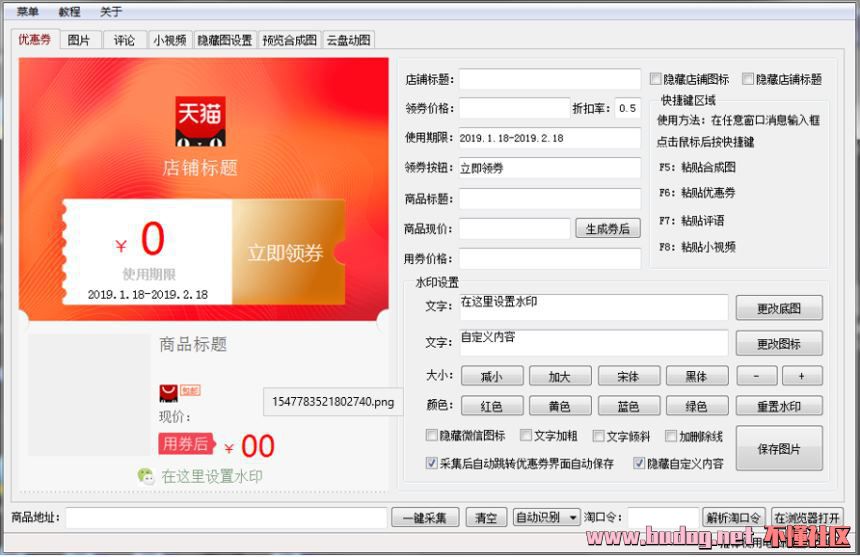Click the 使用期限 date field
This screenshot has width=860, height=557.
[550, 138]
